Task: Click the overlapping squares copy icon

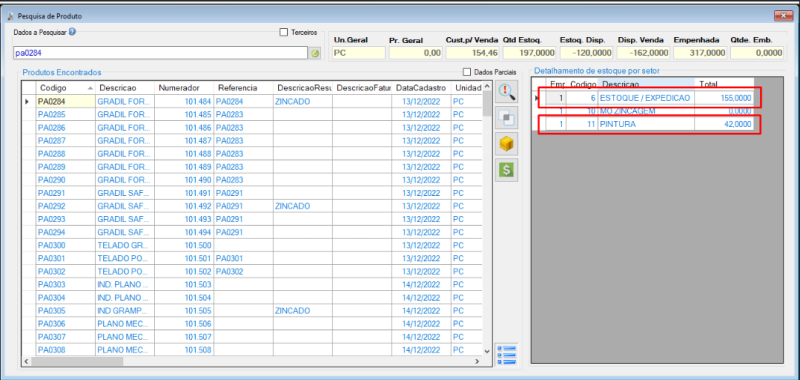Action: tap(507, 118)
